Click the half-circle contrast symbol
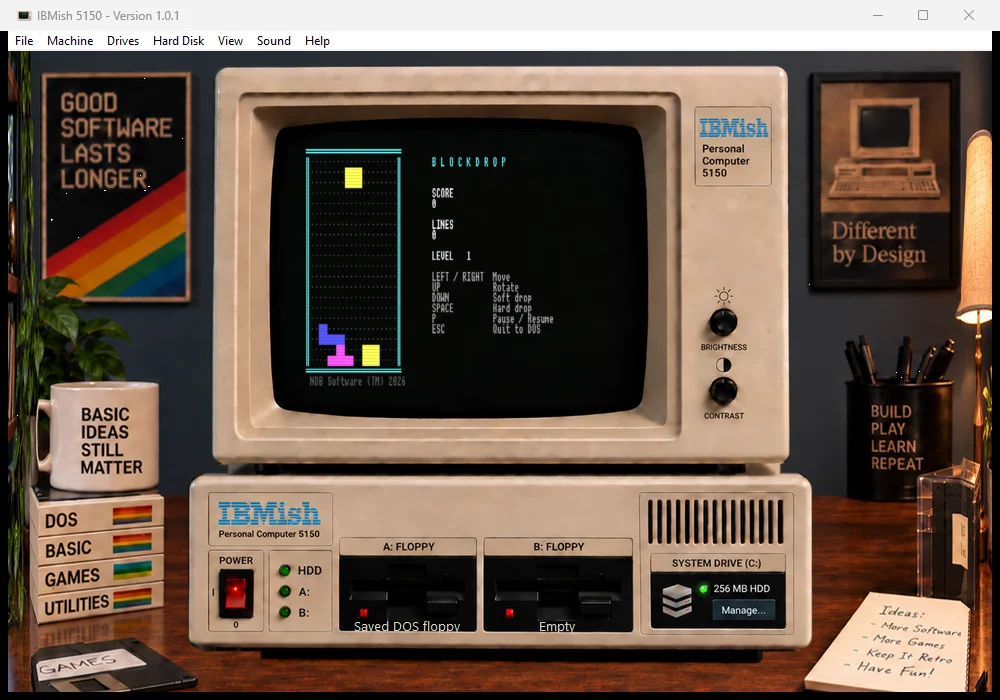Screen dimensions: 1000x700 723,365
